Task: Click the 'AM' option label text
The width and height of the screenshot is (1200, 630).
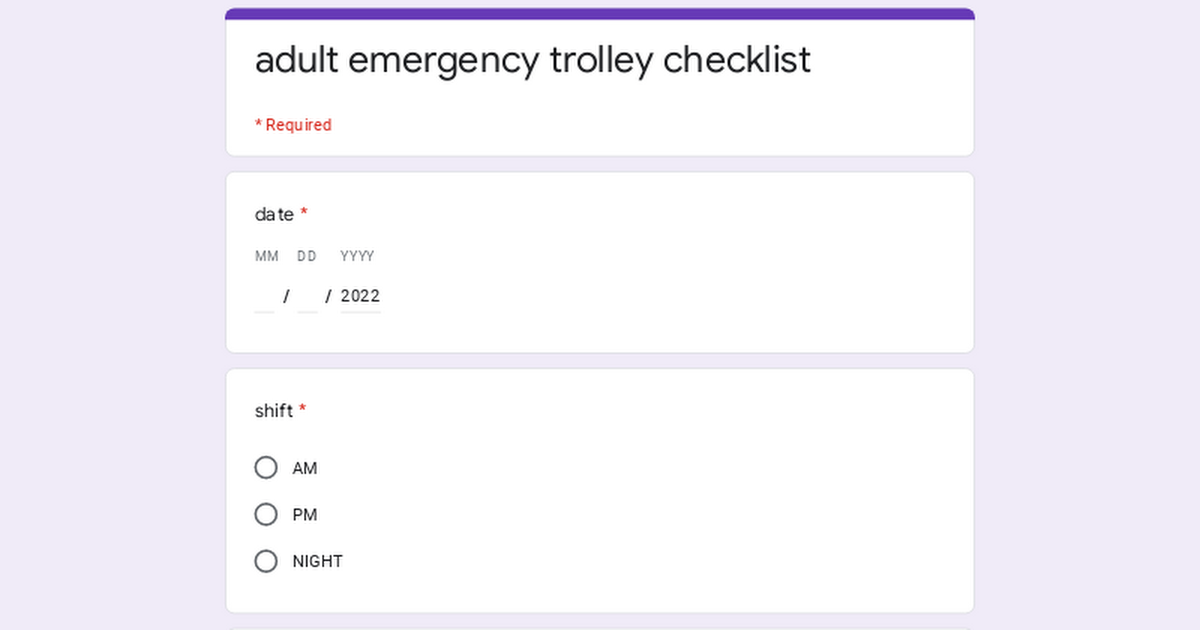Action: [305, 468]
